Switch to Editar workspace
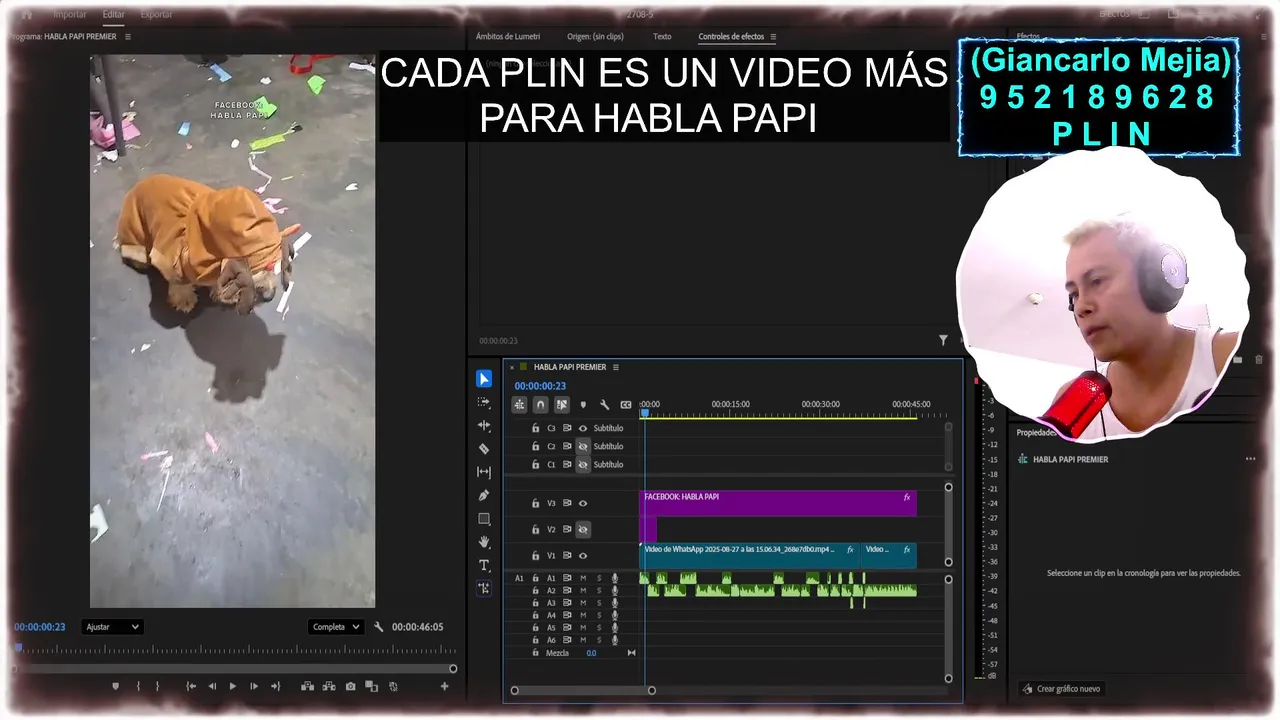 [113, 15]
